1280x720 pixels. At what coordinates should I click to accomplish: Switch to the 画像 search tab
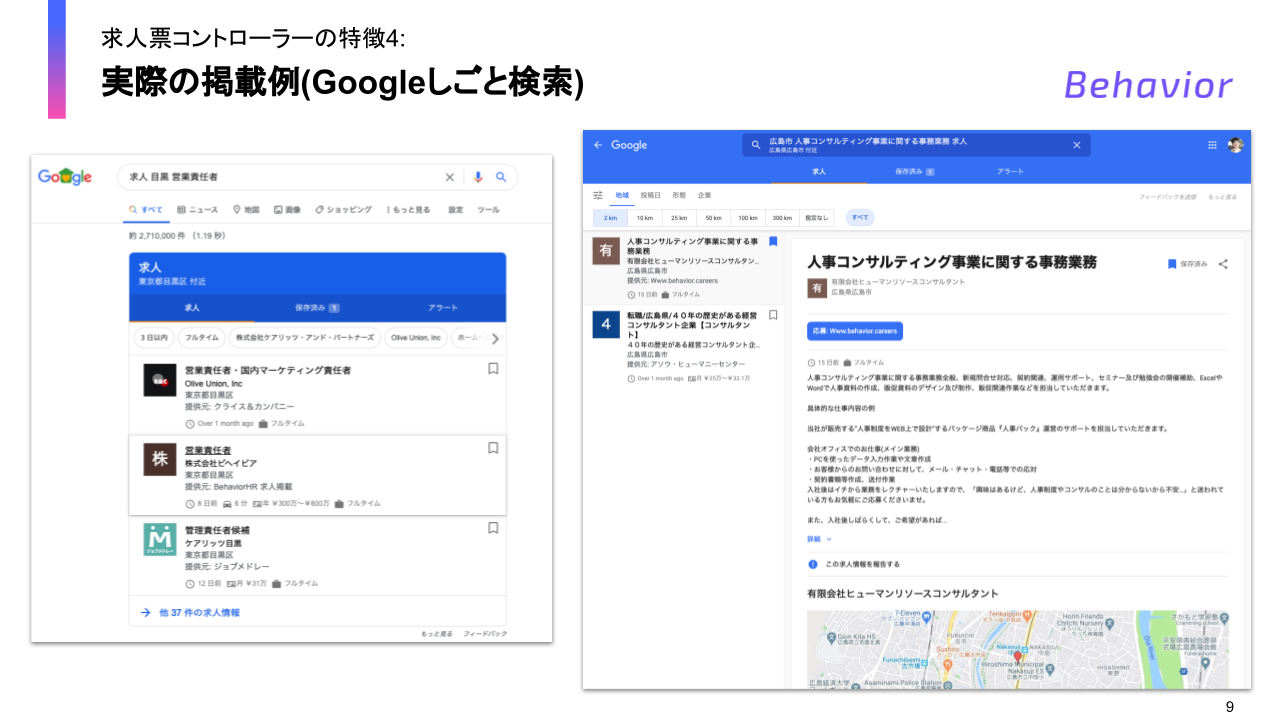[288, 210]
